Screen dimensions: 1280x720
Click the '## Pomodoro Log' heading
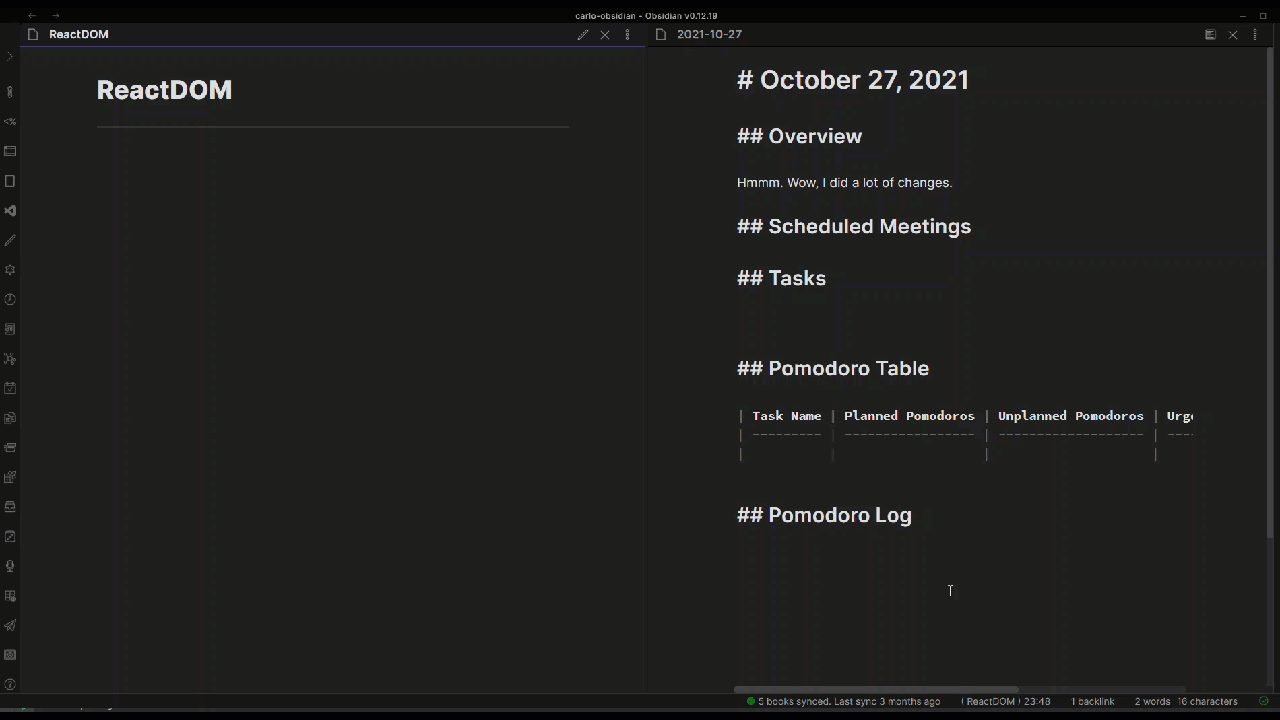824,515
